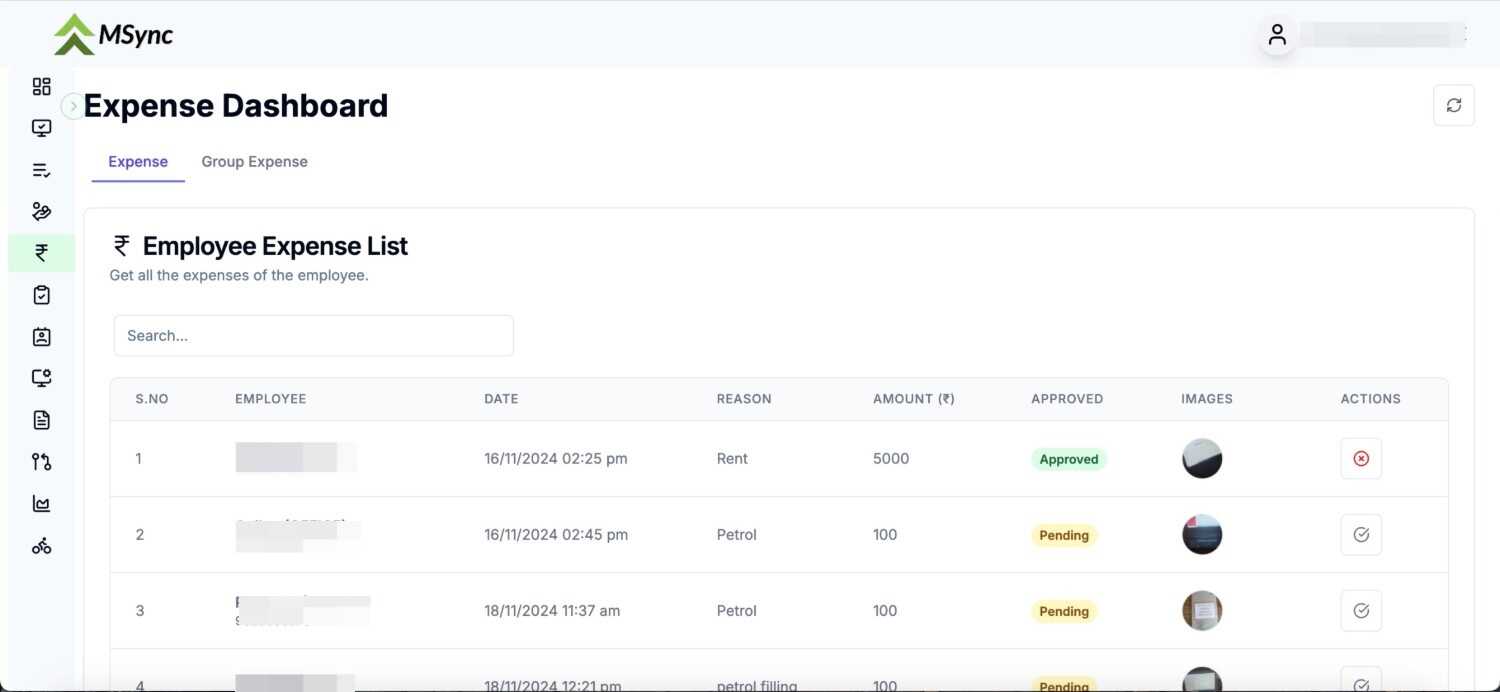
Task: Click the Search input field
Action: pyautogui.click(x=313, y=336)
